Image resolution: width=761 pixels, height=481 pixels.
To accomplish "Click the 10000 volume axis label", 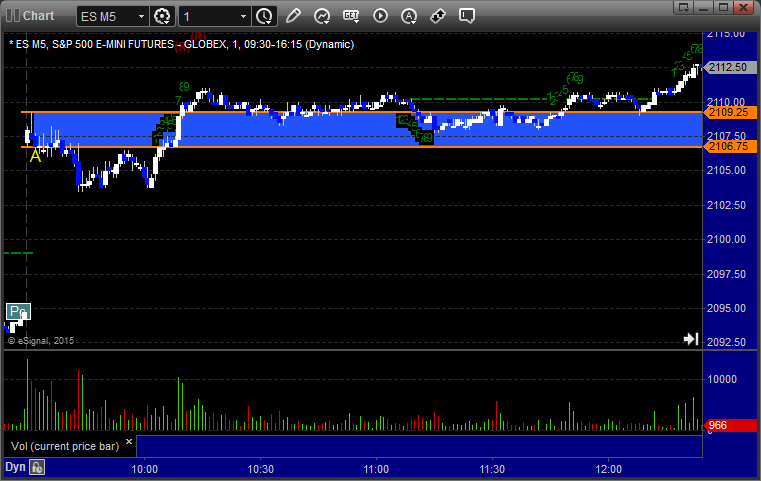I will 722,379.
